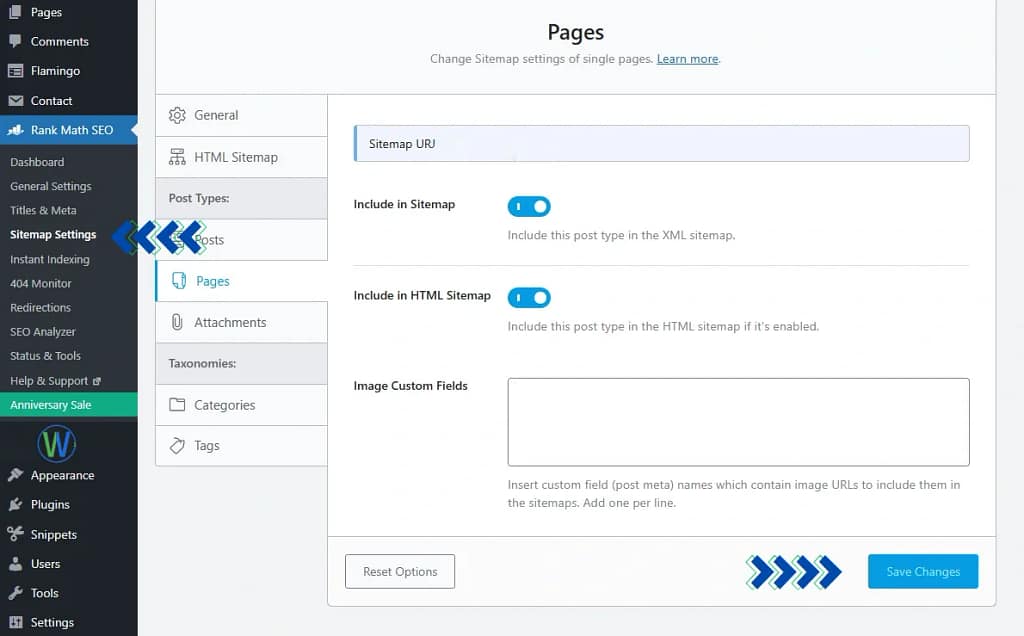This screenshot has width=1024, height=636.
Task: Open the Attachments paperclip icon tab
Action: 181,322
